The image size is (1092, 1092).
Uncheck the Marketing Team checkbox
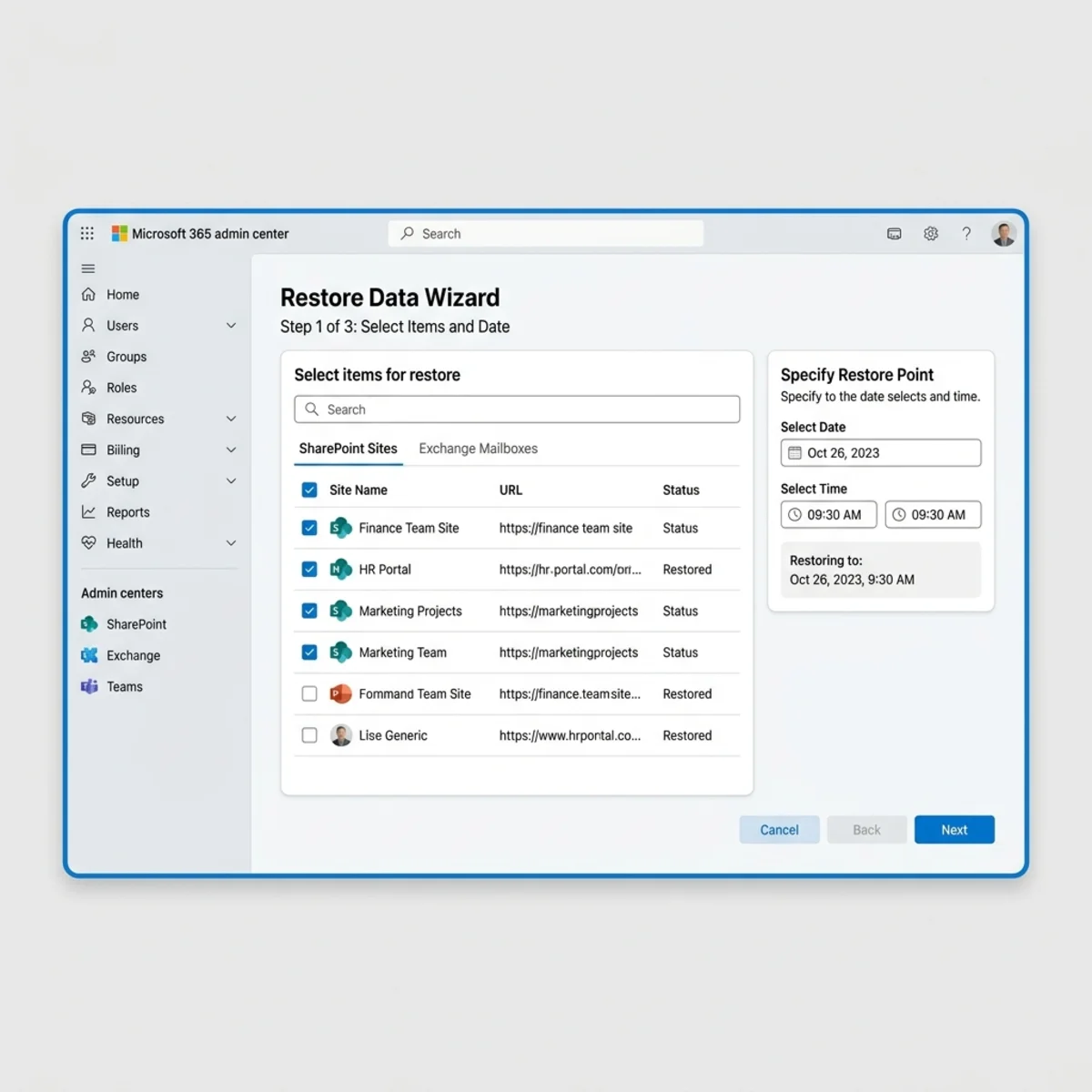(x=309, y=652)
